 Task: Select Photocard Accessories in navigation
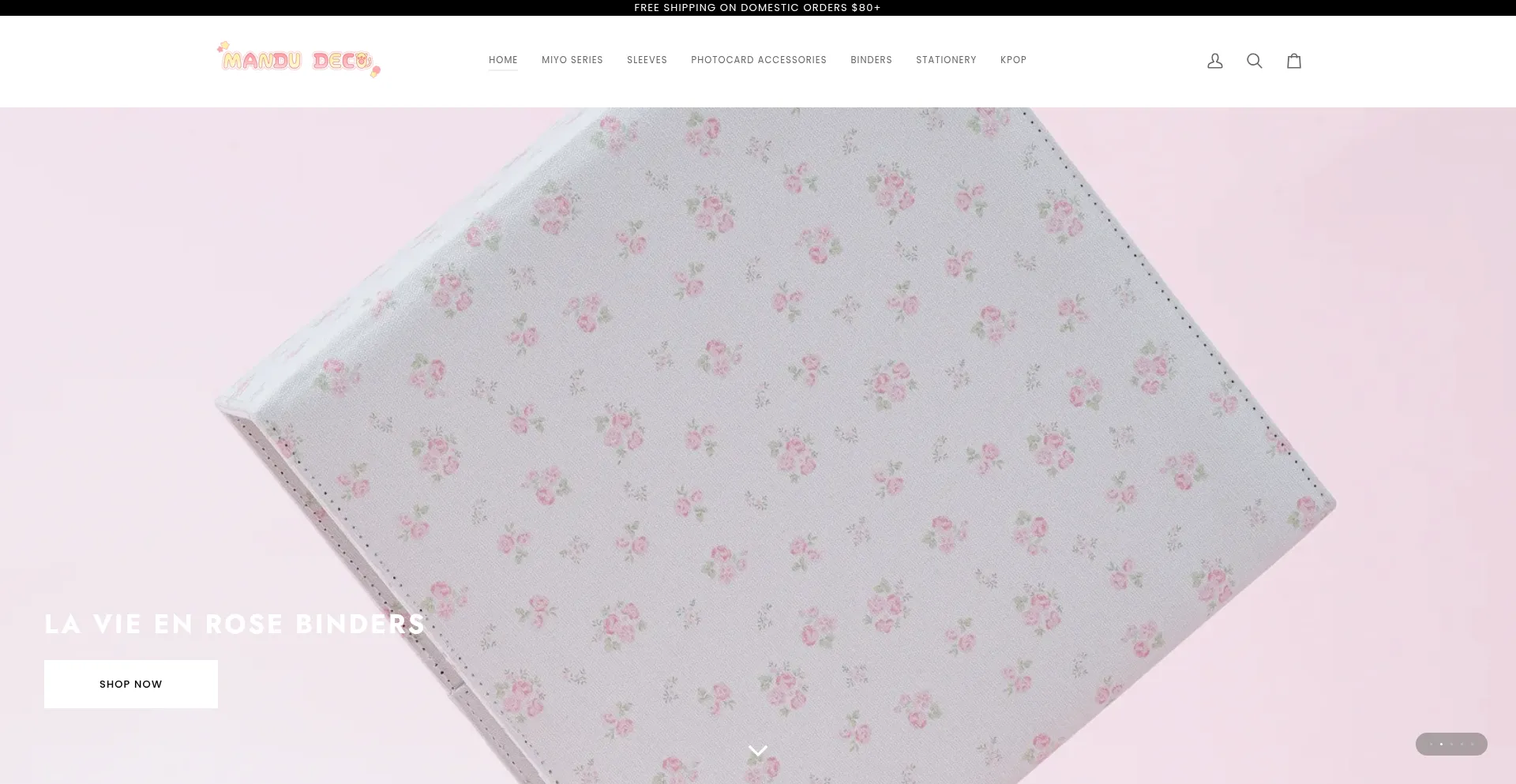click(758, 60)
